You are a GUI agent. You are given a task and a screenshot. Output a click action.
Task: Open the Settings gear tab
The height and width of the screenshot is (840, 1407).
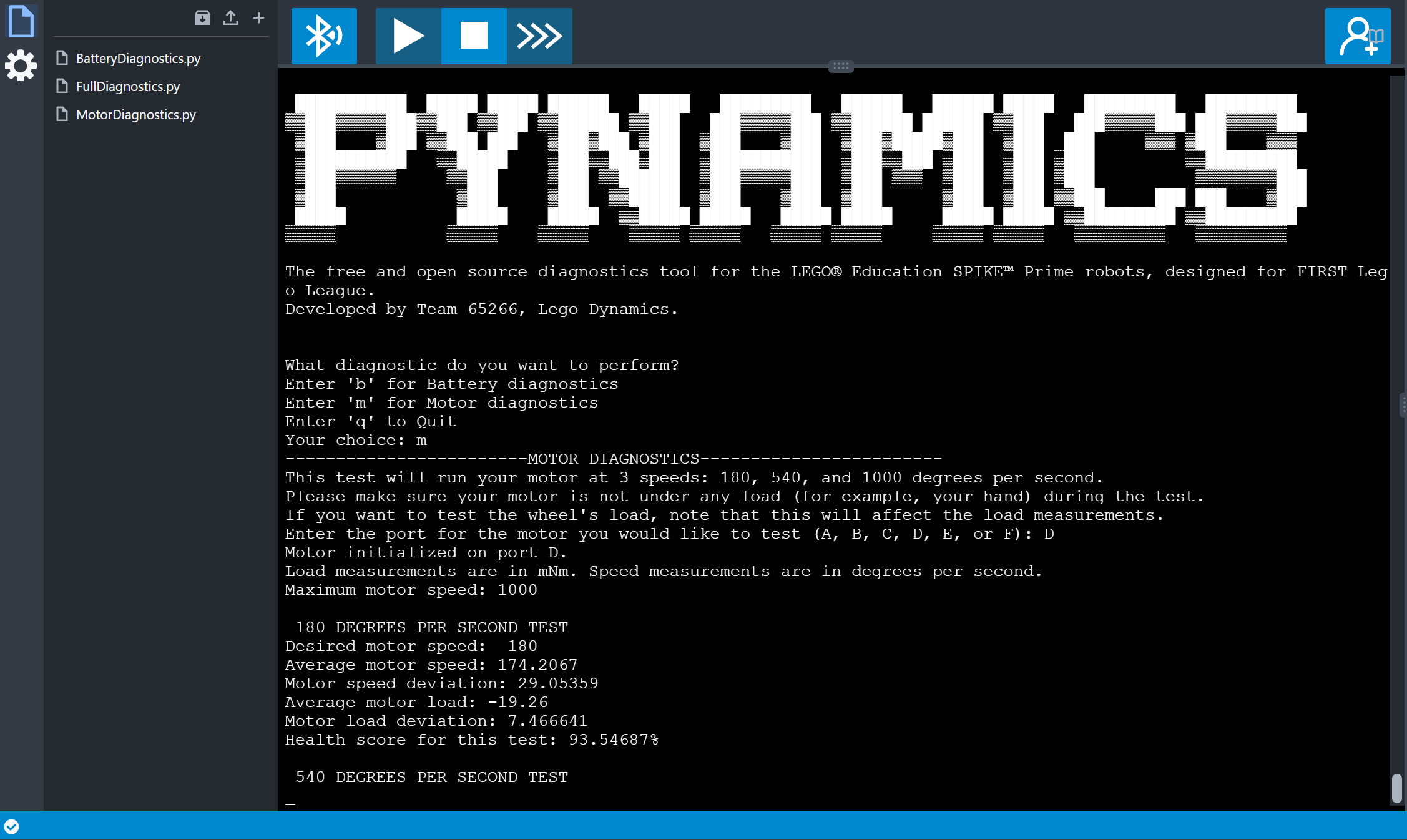(21, 66)
